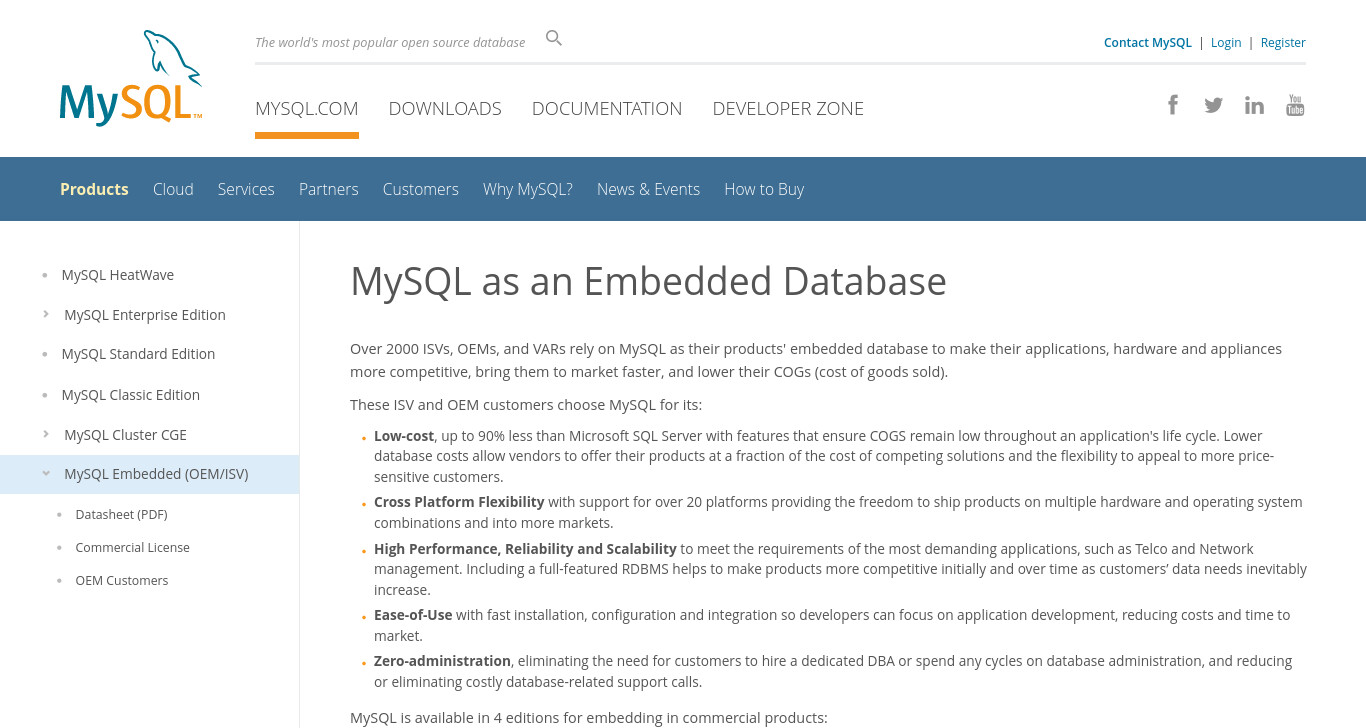Open the YouTube icon
Screen dimensions: 1366x728
(1295, 105)
